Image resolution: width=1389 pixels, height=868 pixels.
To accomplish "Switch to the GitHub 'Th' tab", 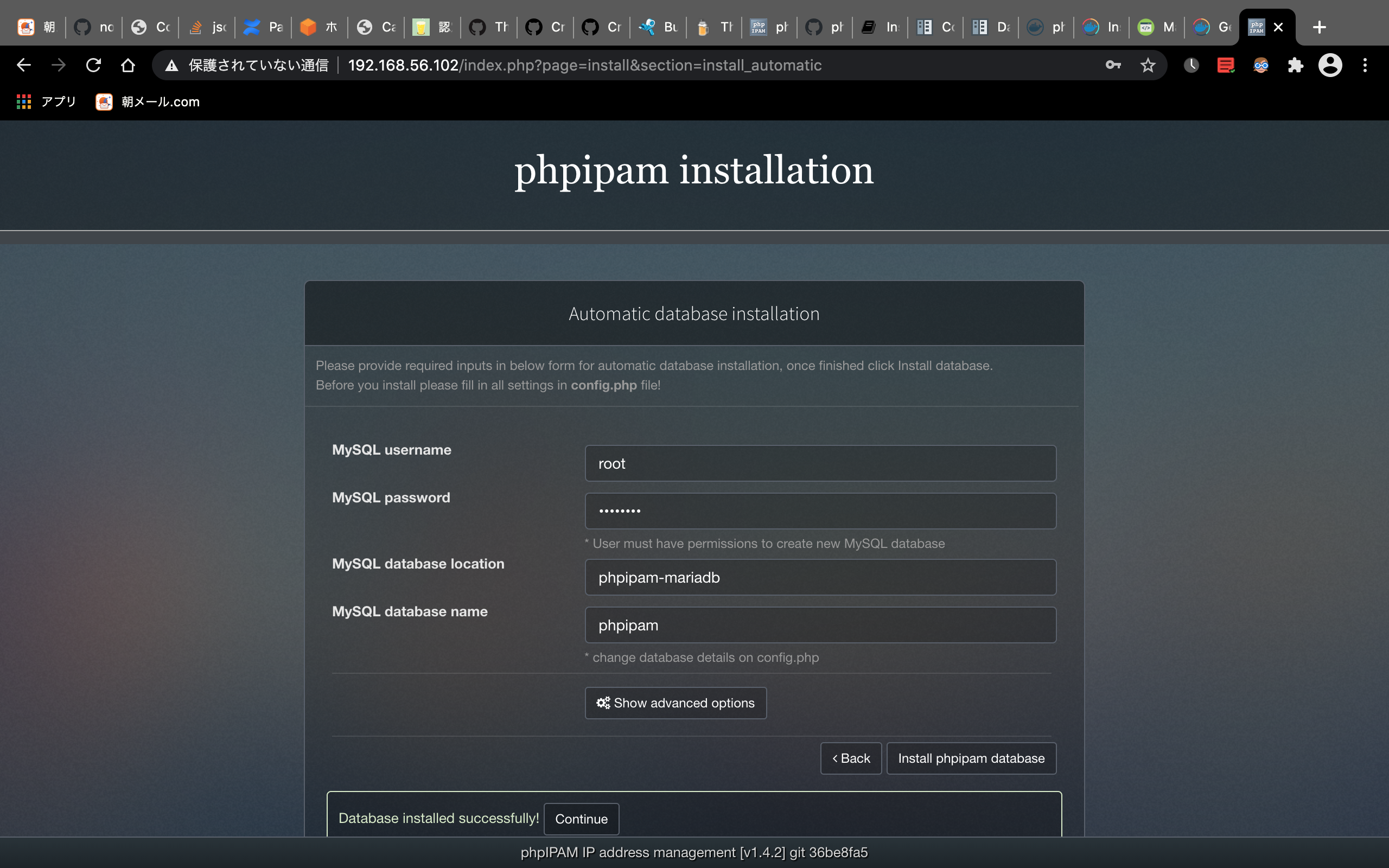I will (x=488, y=27).
